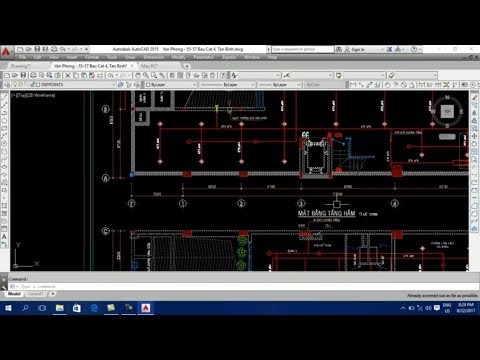Open the Windows Start menu
The height and width of the screenshot is (360, 480).
[x=8, y=308]
